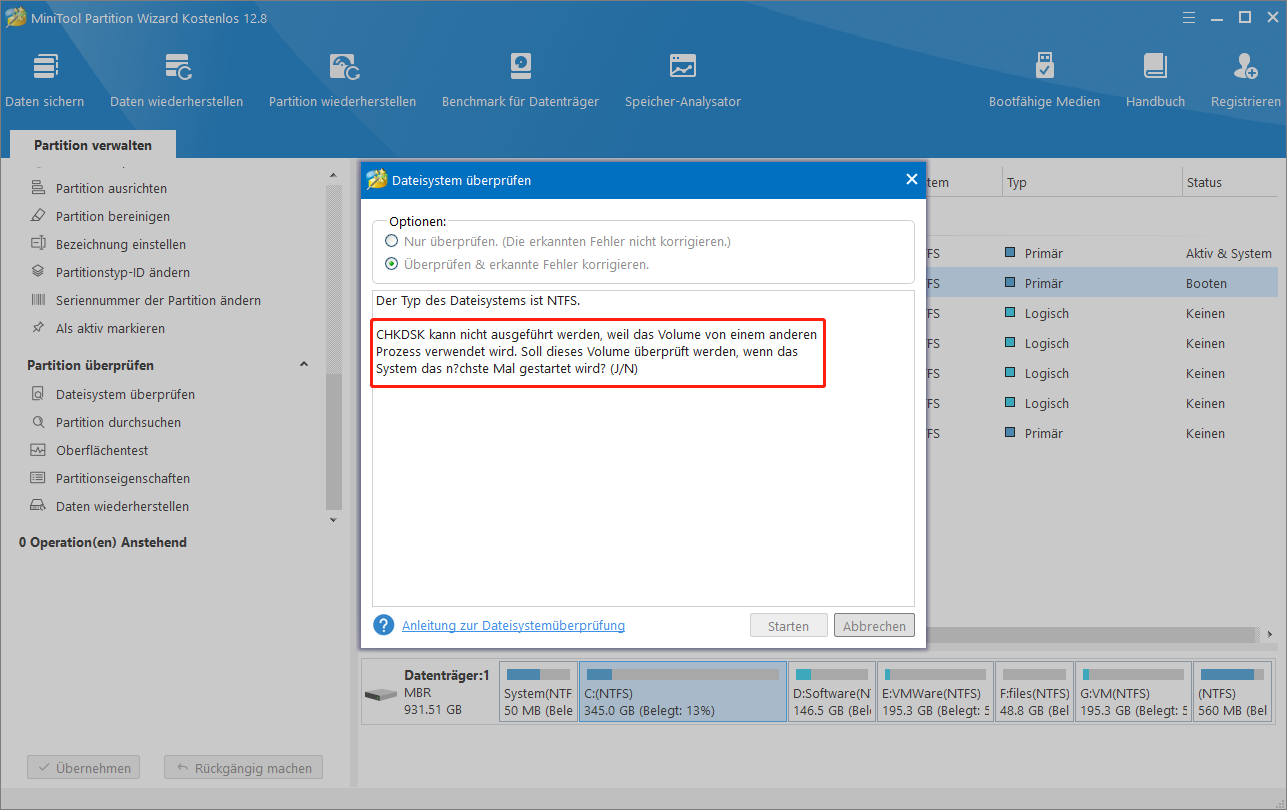This screenshot has height=810, width=1287.
Task: Open the Daten sichern tool
Action: [x=45, y=80]
